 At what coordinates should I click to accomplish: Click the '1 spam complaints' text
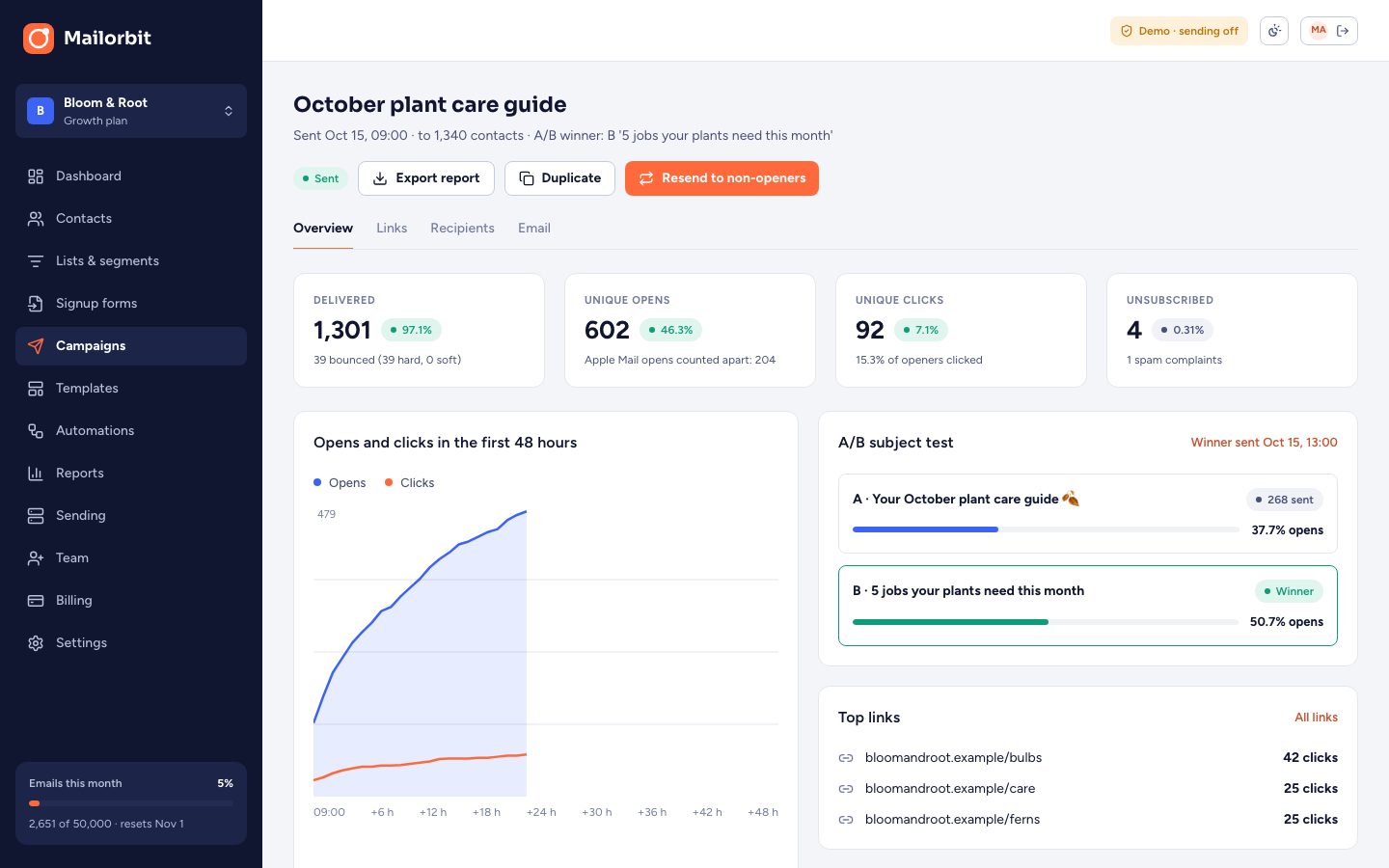click(1174, 361)
